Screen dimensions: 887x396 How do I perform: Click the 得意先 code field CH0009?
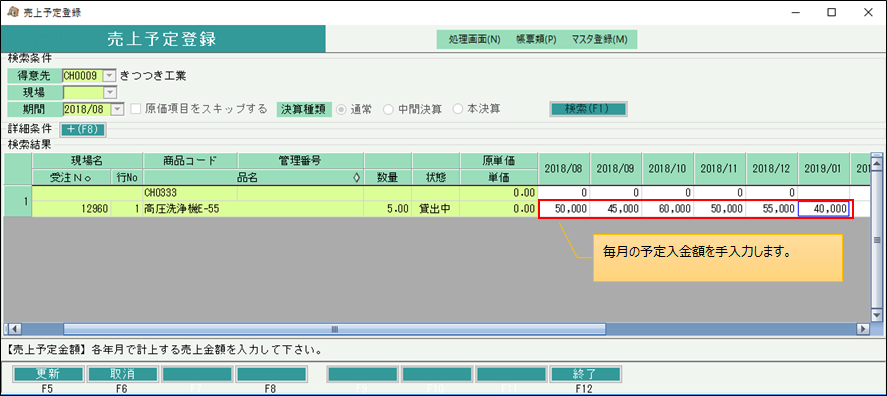click(x=83, y=76)
